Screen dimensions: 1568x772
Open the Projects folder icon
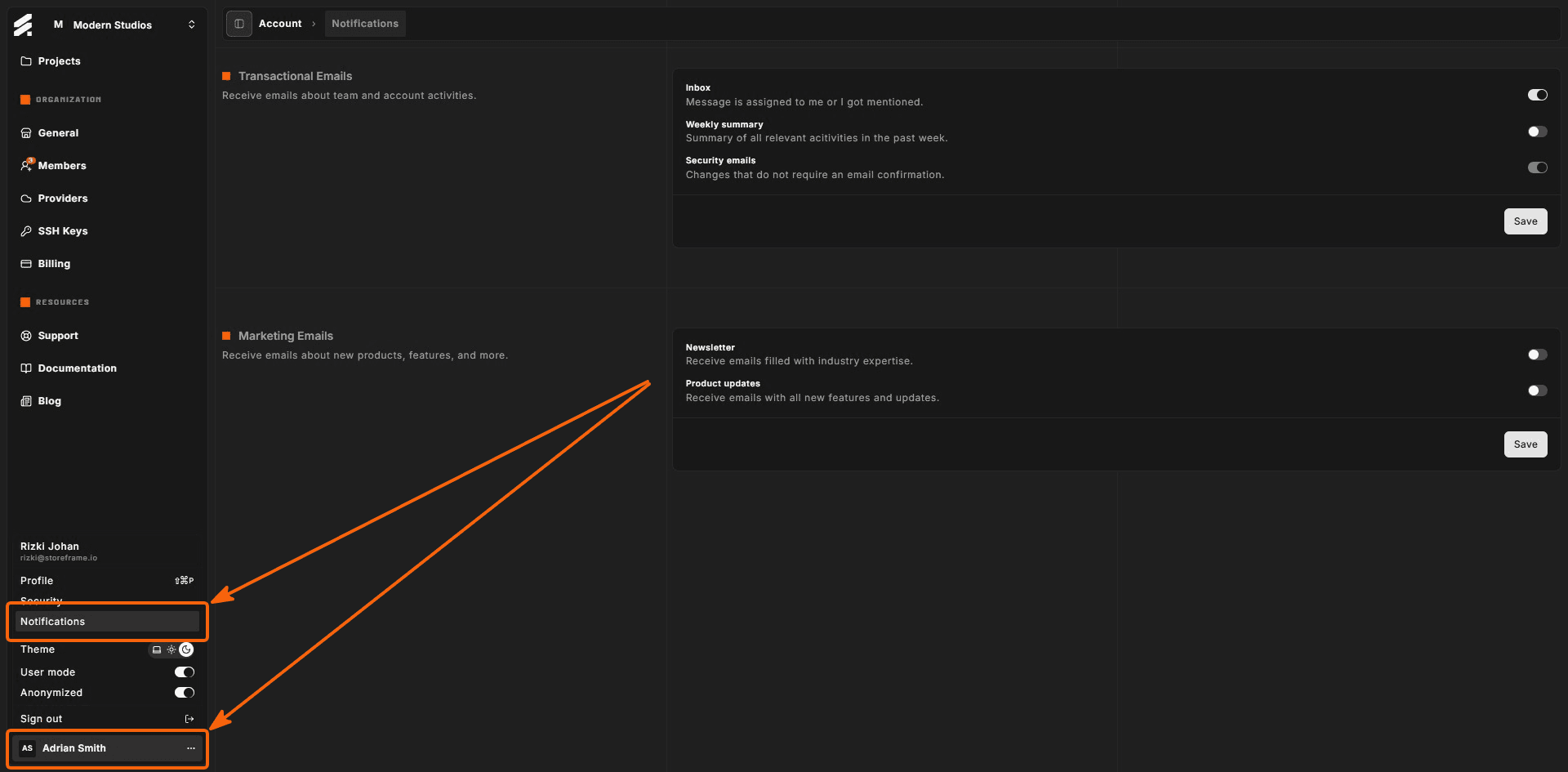[x=26, y=61]
